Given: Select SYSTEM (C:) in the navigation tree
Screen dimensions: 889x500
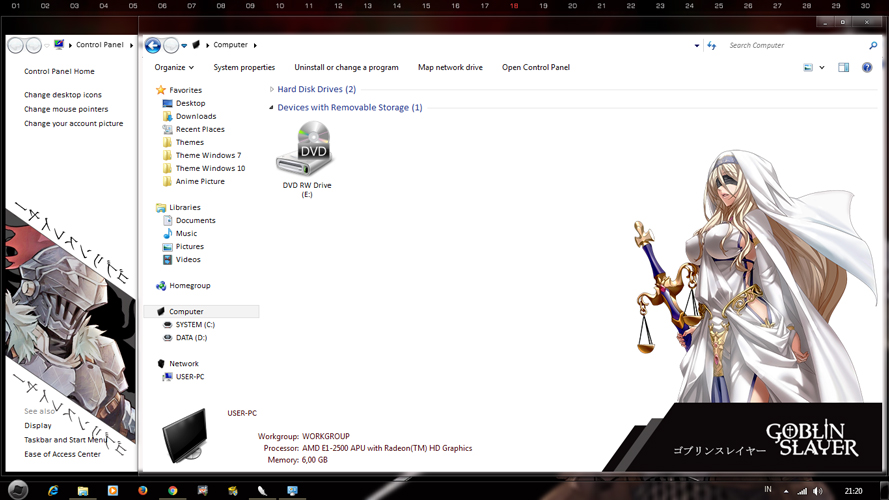Looking at the screenshot, I should click(x=195, y=325).
